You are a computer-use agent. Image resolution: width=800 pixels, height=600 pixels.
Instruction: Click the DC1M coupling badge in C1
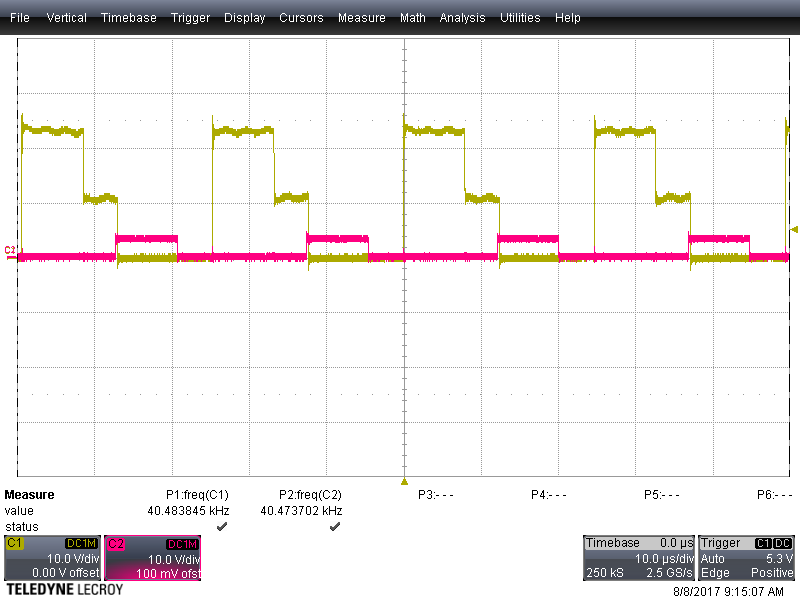[x=81, y=543]
